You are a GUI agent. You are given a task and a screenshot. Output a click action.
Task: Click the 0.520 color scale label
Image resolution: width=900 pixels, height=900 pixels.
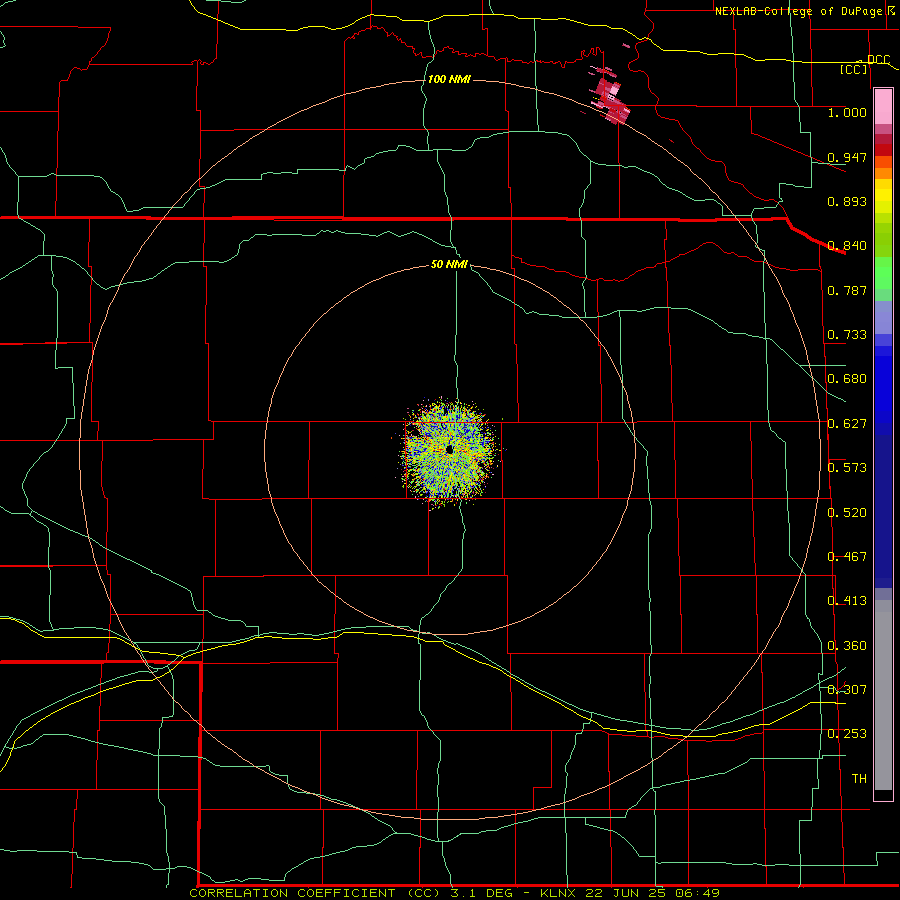coord(847,513)
